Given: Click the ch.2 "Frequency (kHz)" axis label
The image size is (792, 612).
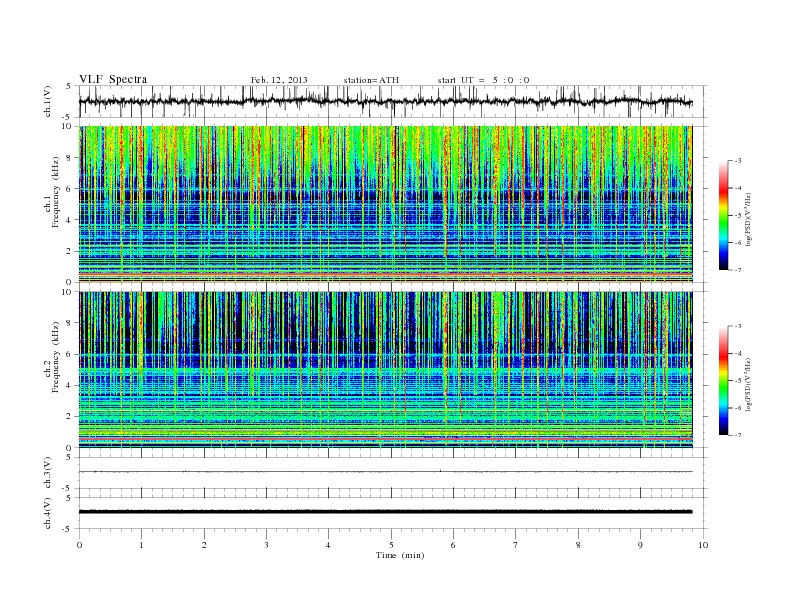Looking at the screenshot, I should click(56, 357).
